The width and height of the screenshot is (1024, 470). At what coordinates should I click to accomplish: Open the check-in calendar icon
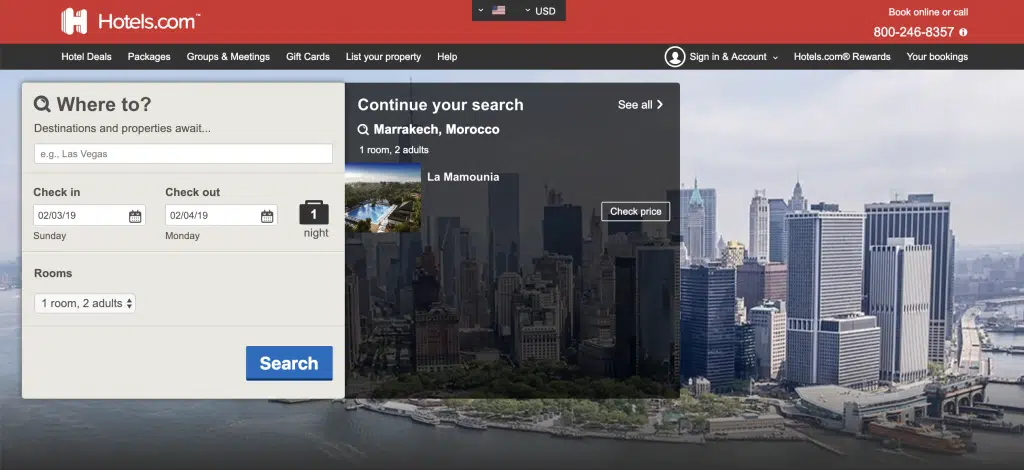(x=135, y=216)
